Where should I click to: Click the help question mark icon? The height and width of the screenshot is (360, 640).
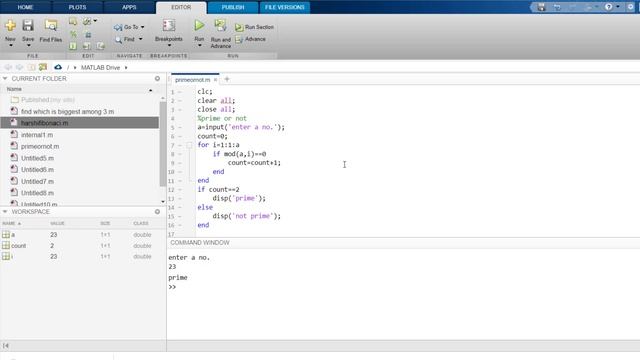pos(609,7)
